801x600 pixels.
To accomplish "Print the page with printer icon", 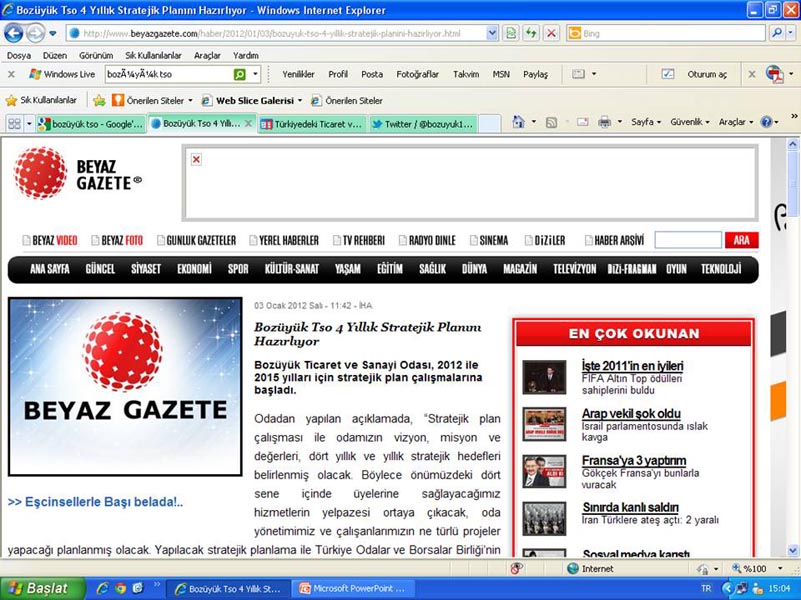I will click(x=605, y=122).
